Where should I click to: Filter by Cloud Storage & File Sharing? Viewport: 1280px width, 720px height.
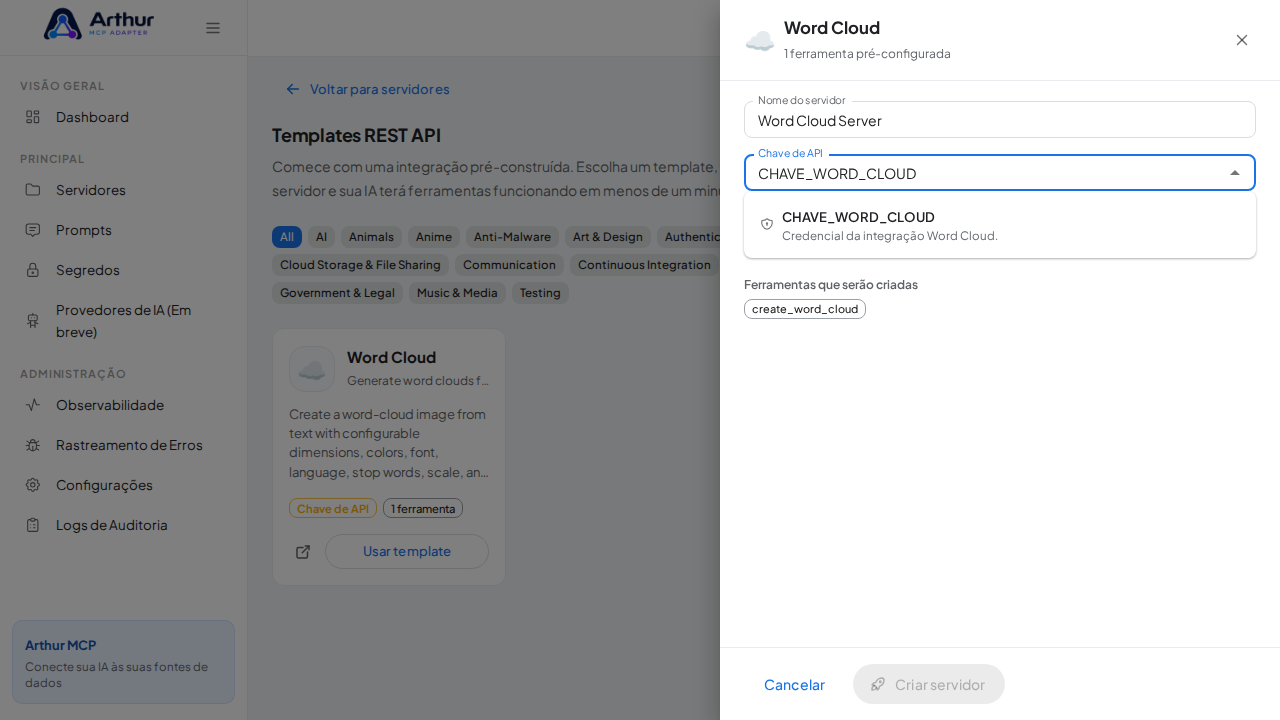pyautogui.click(x=360, y=265)
